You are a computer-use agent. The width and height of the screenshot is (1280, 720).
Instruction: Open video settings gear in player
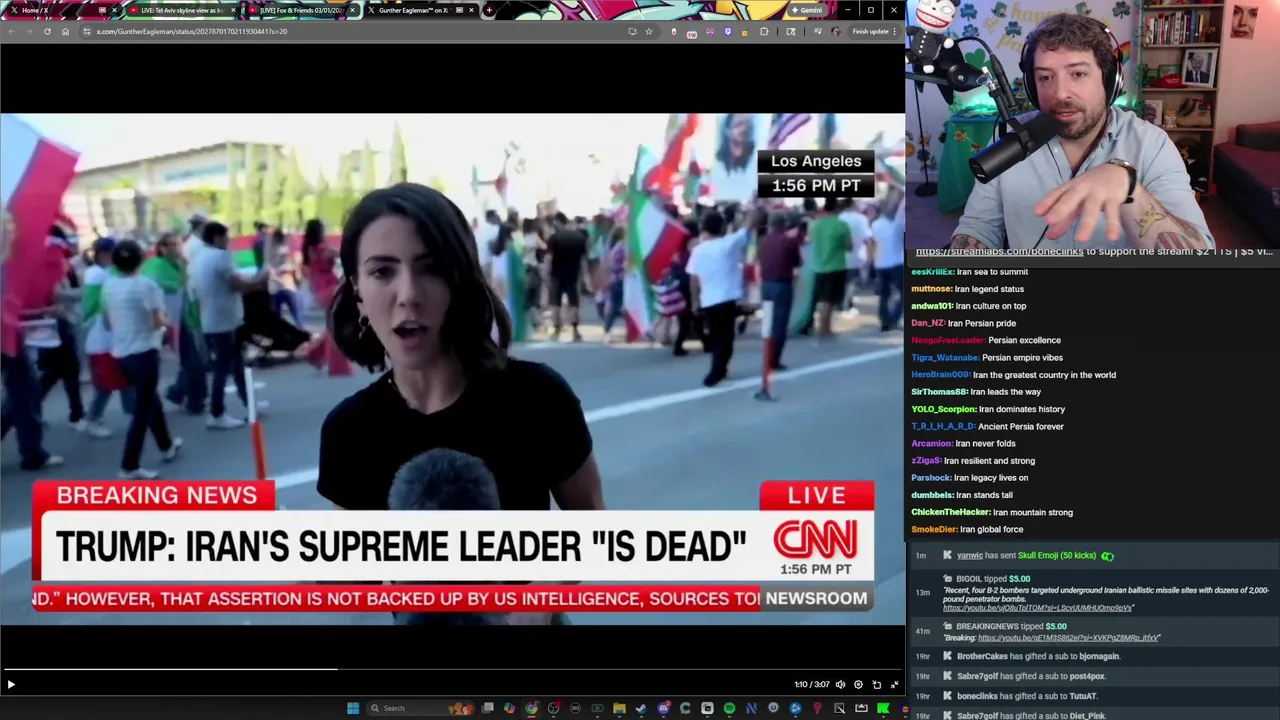858,684
